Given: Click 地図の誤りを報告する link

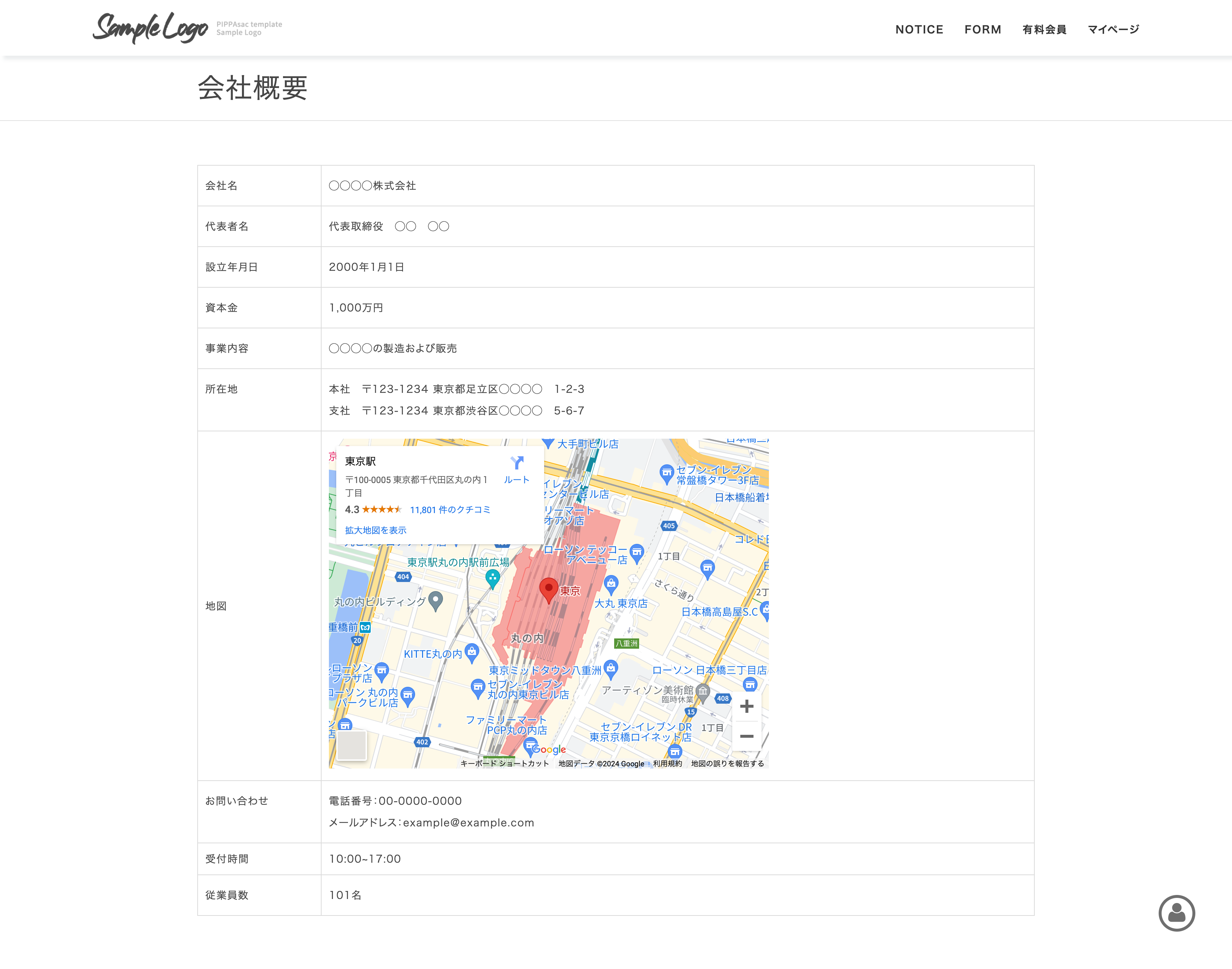Looking at the screenshot, I should 727,764.
